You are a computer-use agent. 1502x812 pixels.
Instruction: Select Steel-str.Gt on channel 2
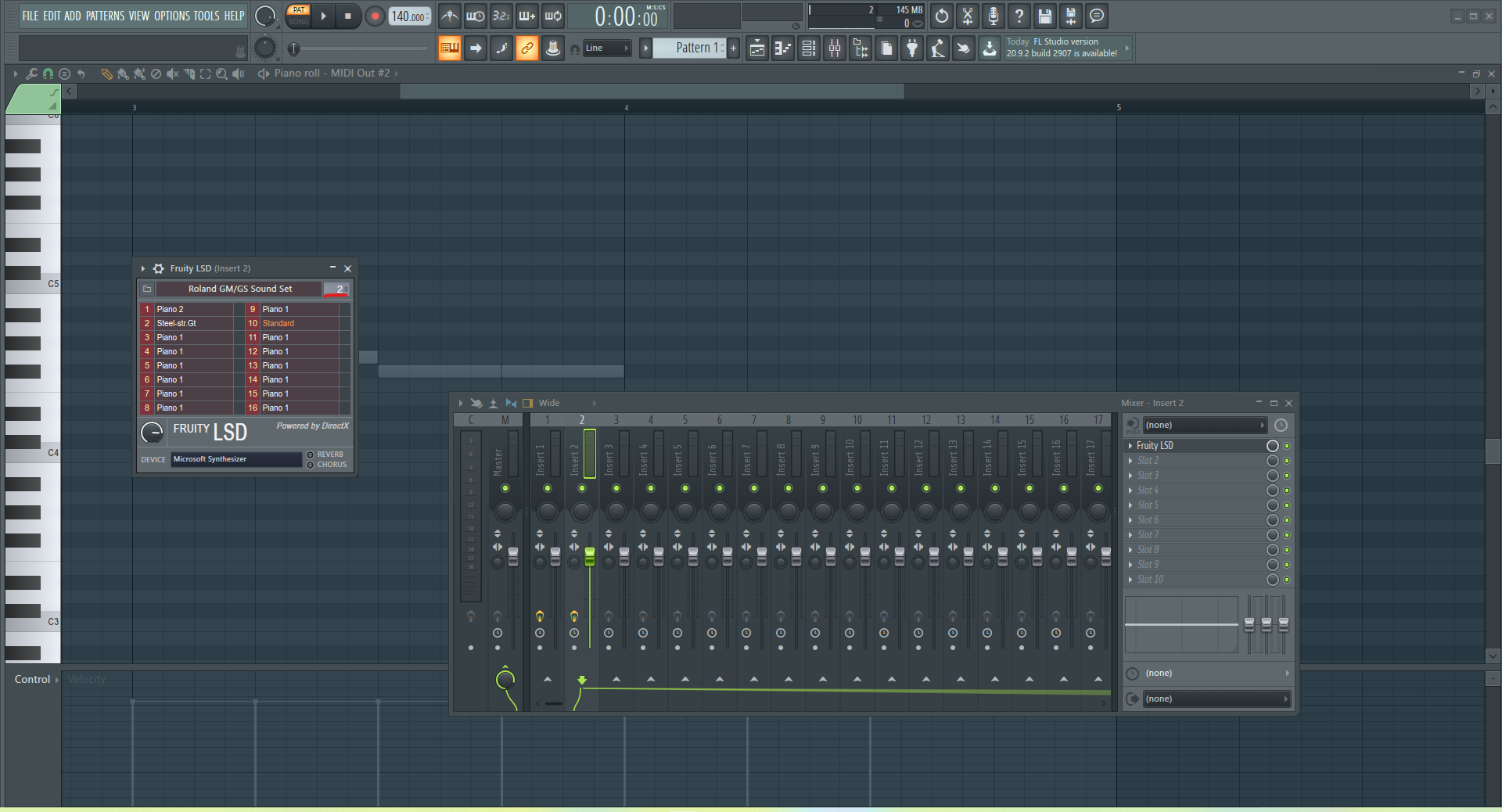pos(194,323)
